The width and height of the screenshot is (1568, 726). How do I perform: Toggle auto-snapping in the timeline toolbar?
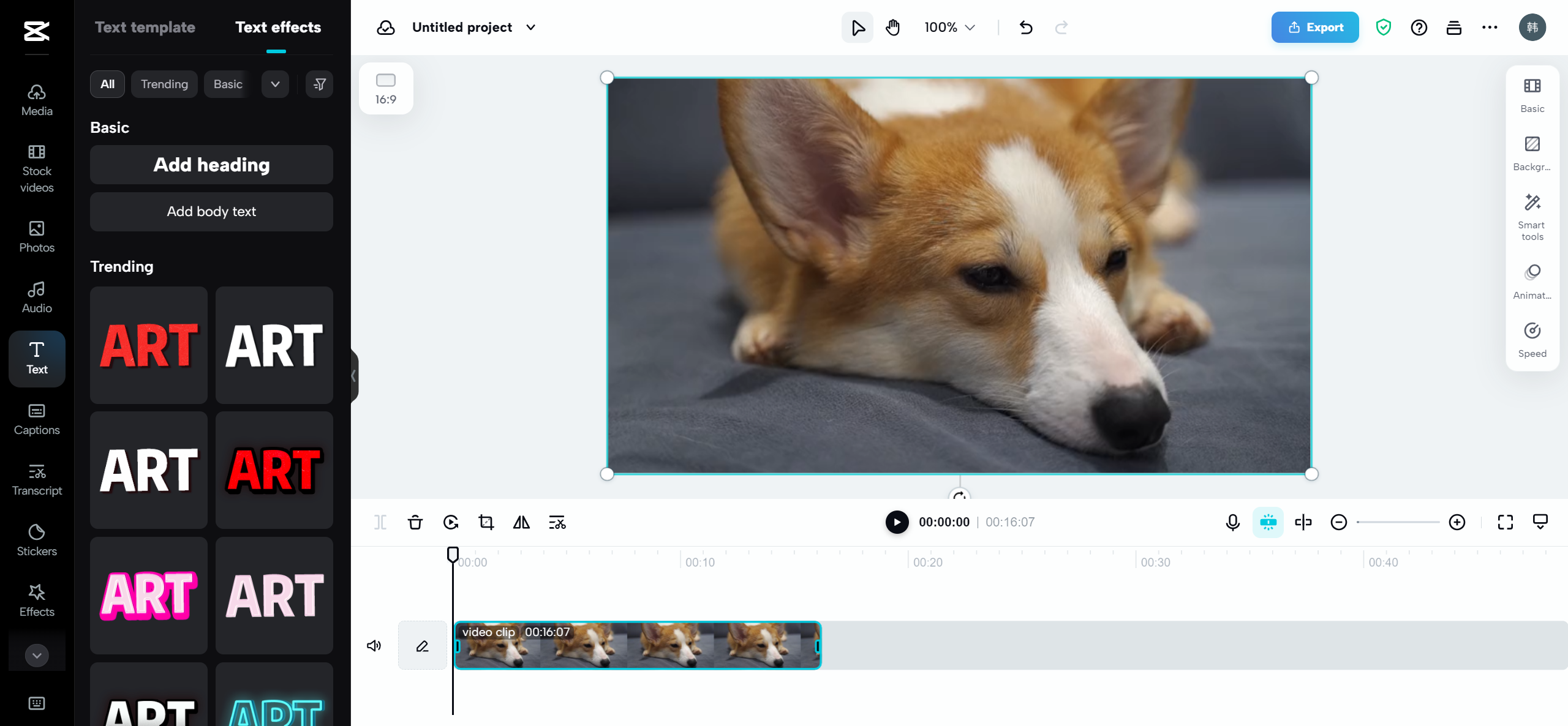pos(1268,522)
